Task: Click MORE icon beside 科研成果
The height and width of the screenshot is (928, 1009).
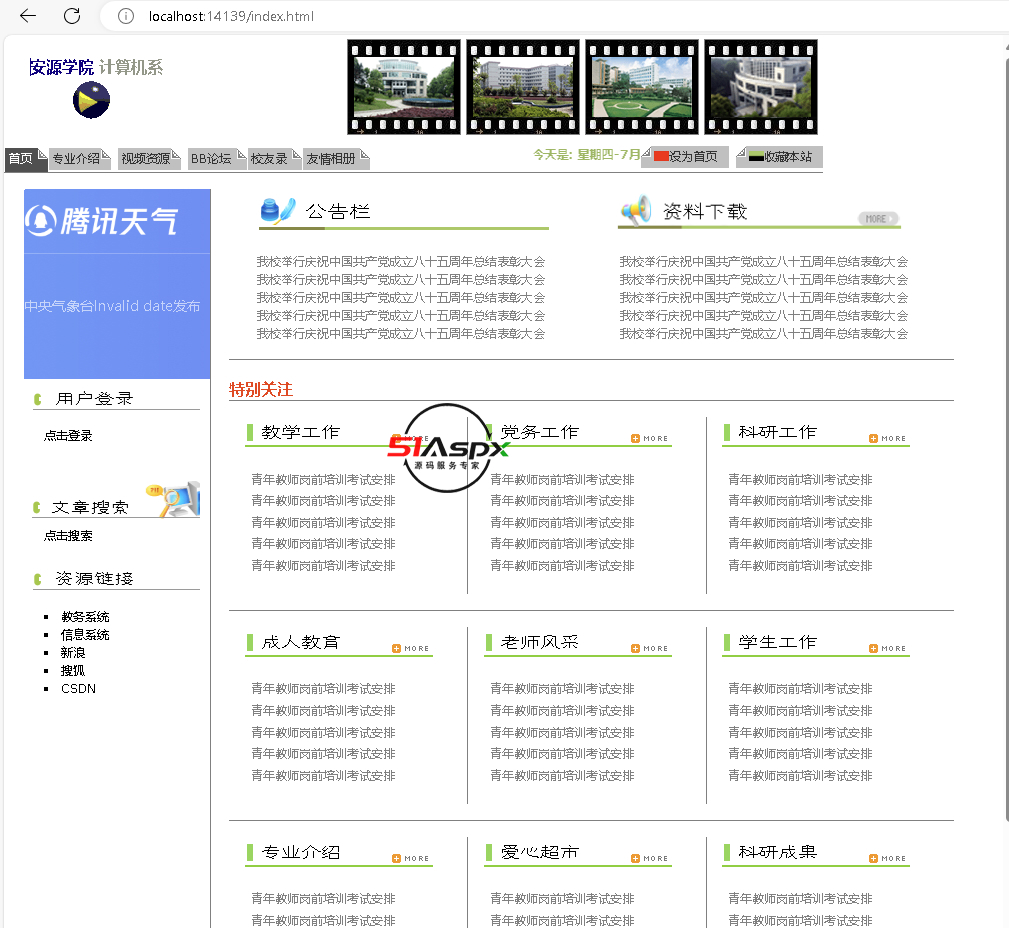Action: pos(888,858)
